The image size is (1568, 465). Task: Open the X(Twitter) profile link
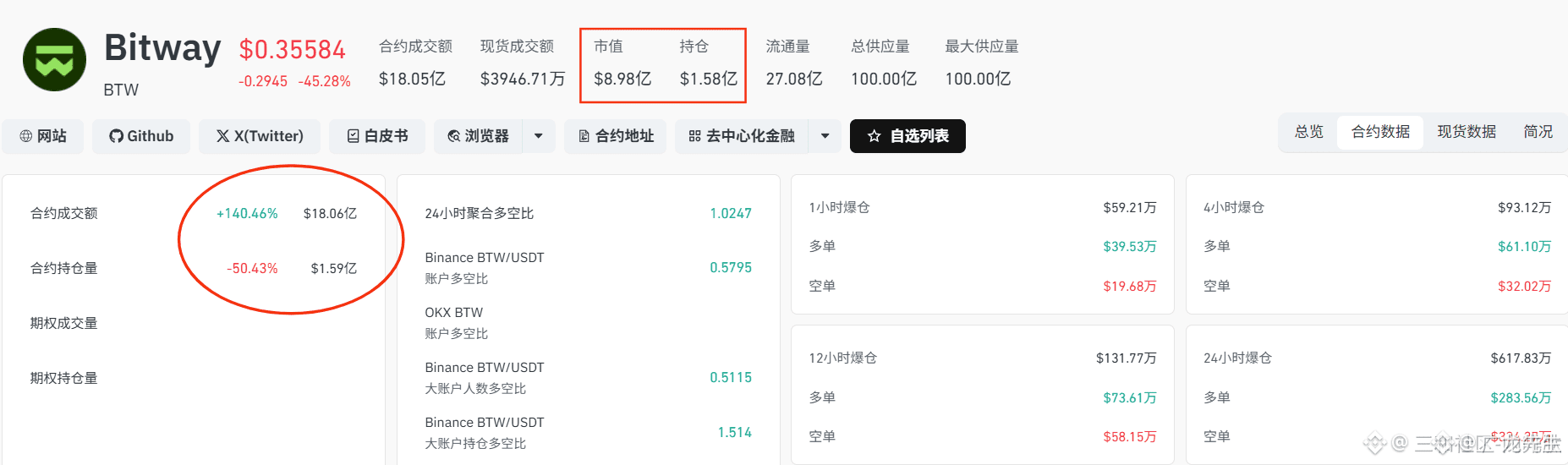260,136
